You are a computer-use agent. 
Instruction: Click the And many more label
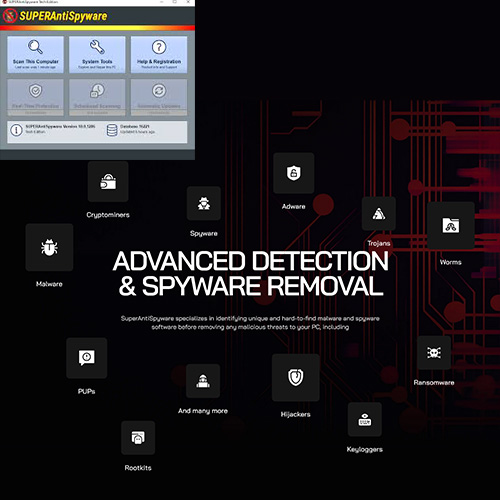(x=203, y=411)
